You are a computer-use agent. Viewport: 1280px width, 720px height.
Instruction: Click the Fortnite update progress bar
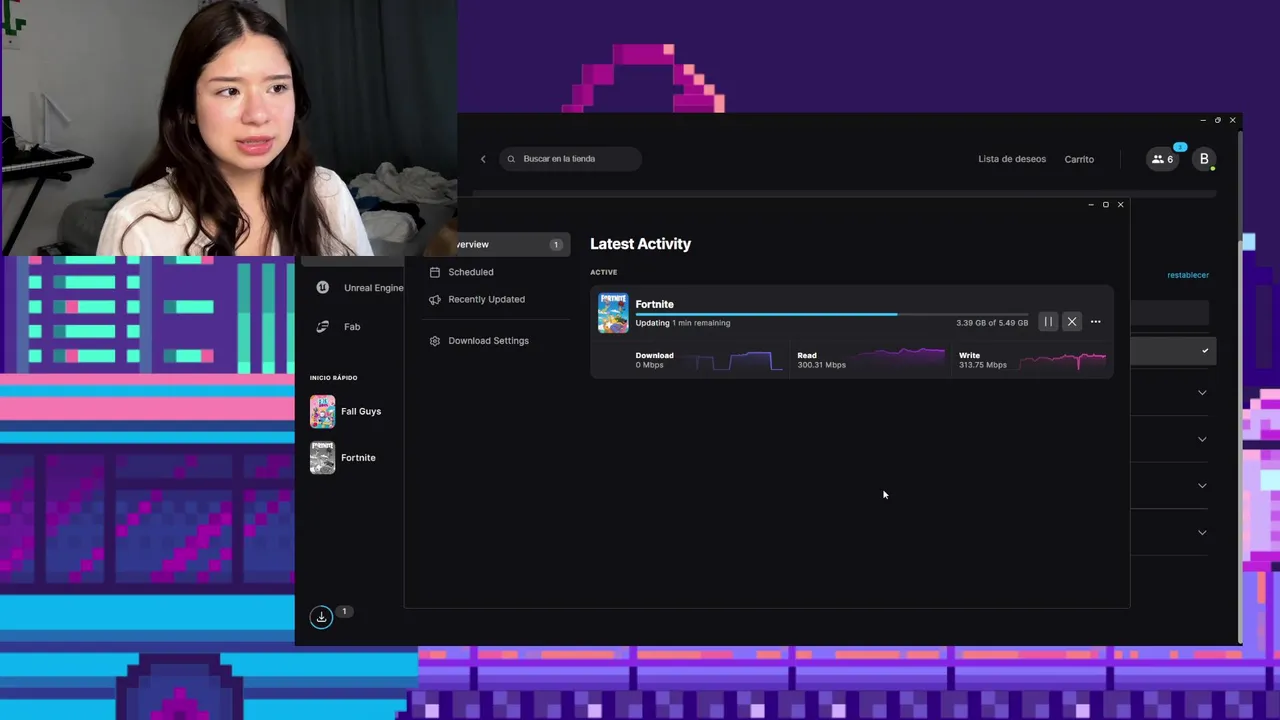pos(831,314)
